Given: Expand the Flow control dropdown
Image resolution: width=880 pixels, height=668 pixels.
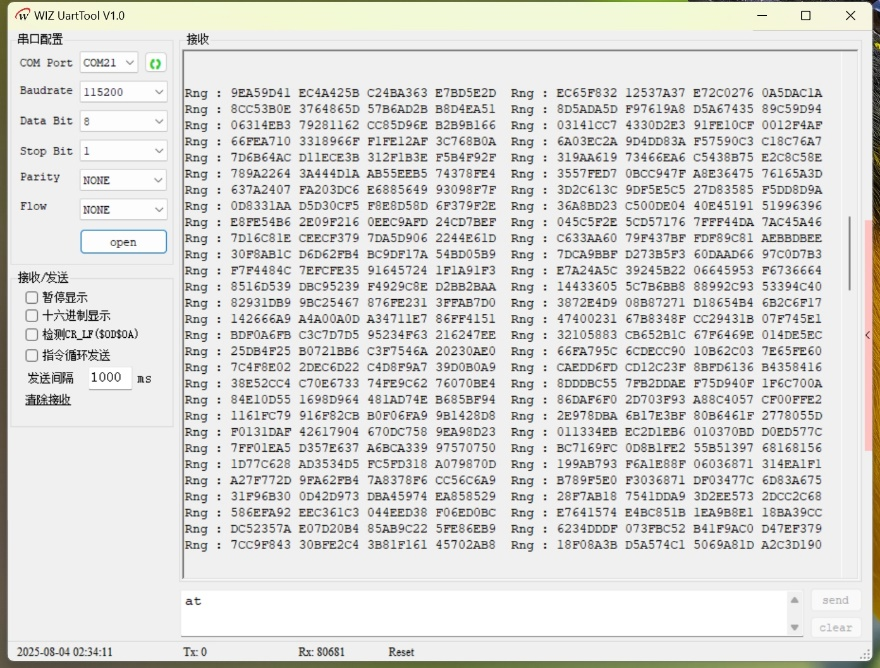Looking at the screenshot, I should tap(123, 209).
